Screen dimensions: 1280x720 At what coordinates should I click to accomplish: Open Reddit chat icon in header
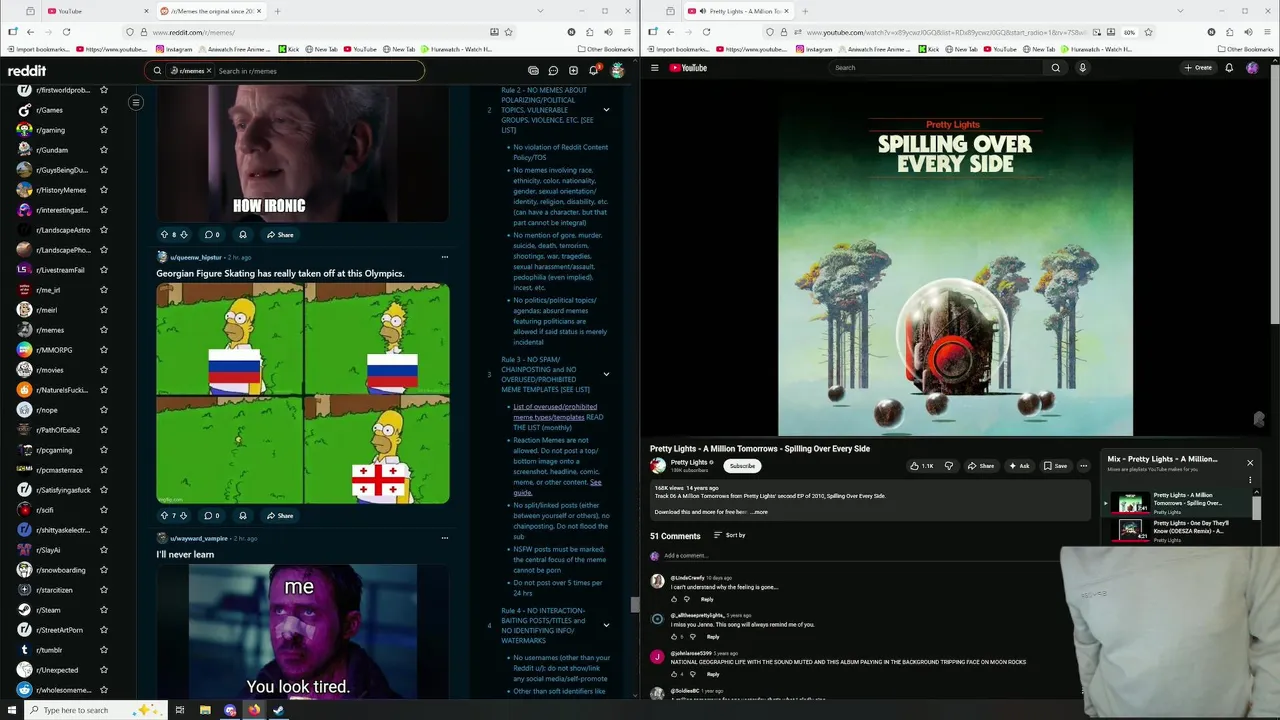[x=553, y=71]
